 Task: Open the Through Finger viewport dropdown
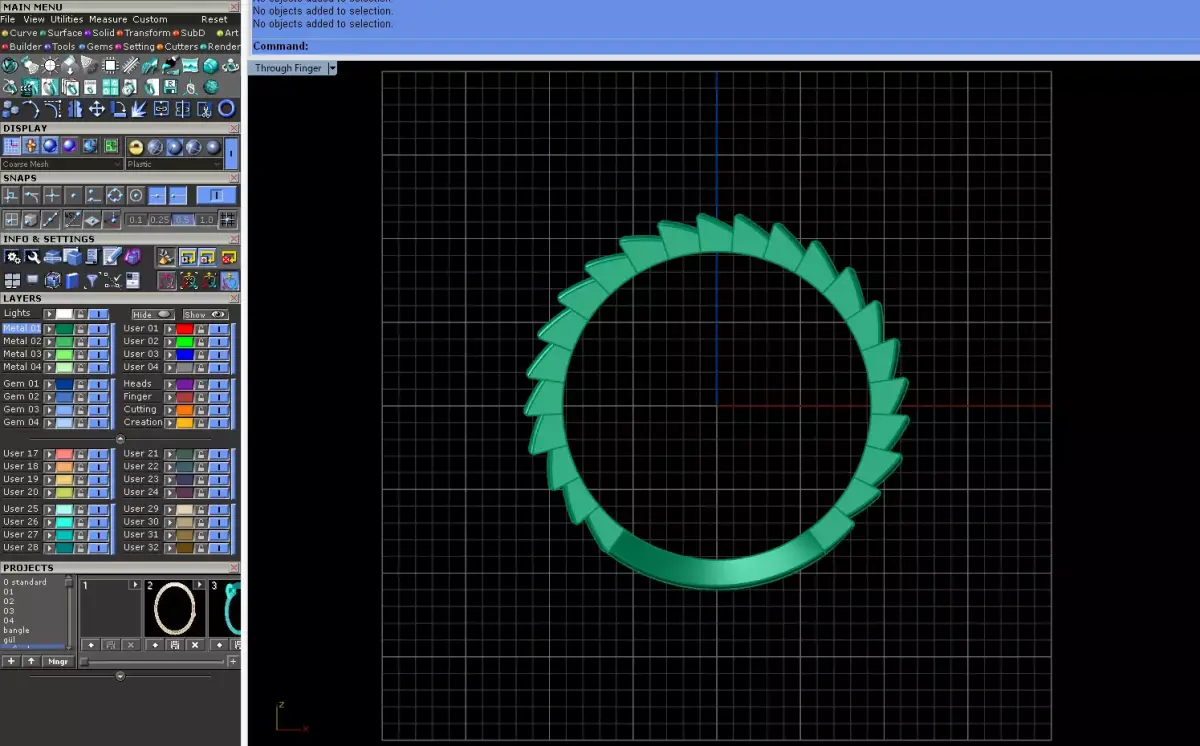(x=332, y=68)
